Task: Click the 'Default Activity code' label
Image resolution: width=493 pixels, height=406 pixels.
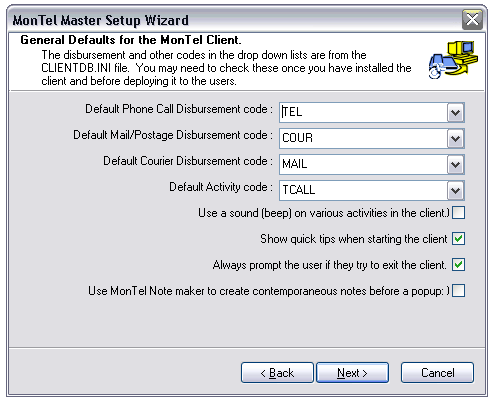Action: click(221, 187)
